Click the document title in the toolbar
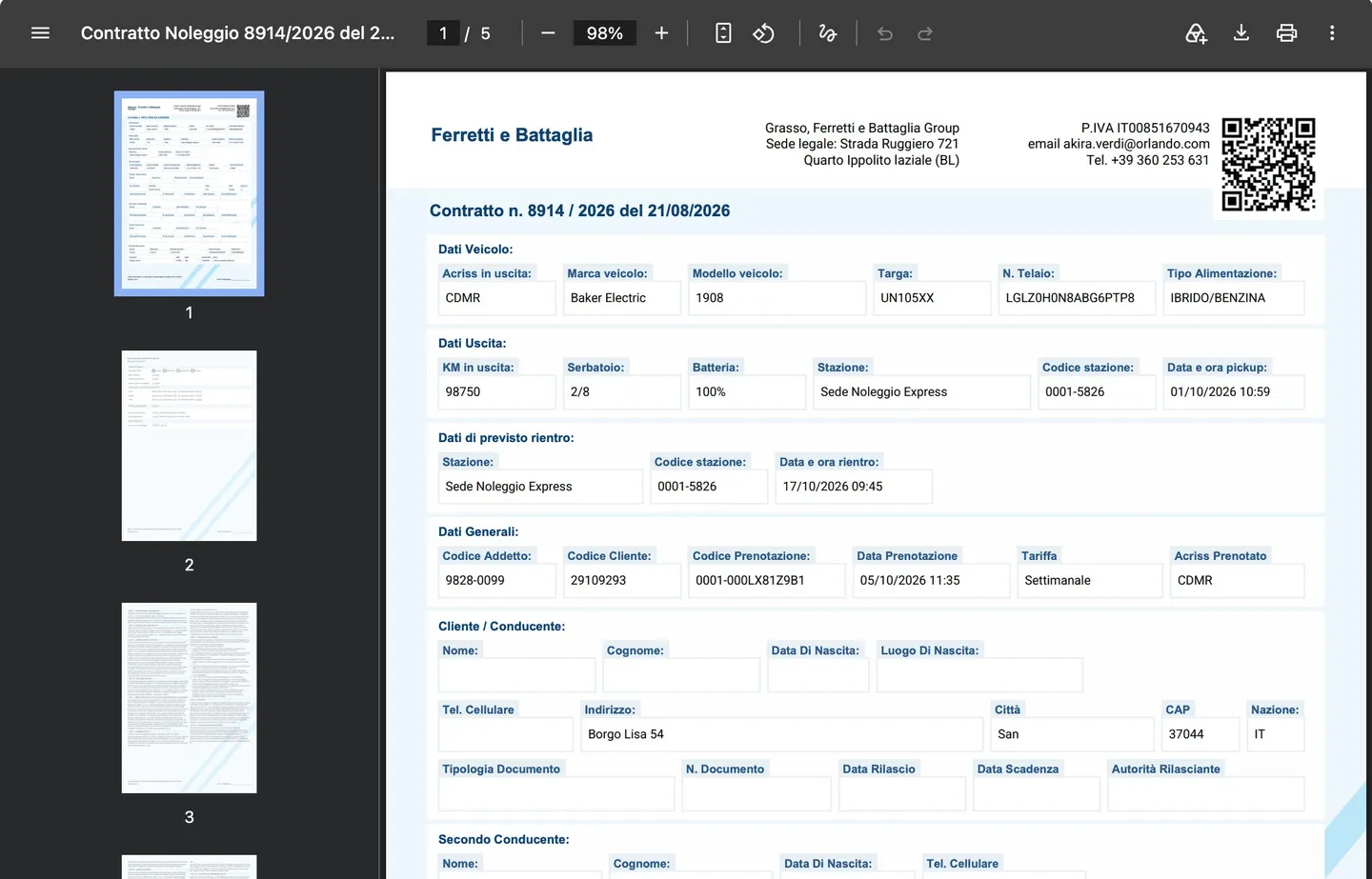The width and height of the screenshot is (1372, 879). tap(237, 33)
